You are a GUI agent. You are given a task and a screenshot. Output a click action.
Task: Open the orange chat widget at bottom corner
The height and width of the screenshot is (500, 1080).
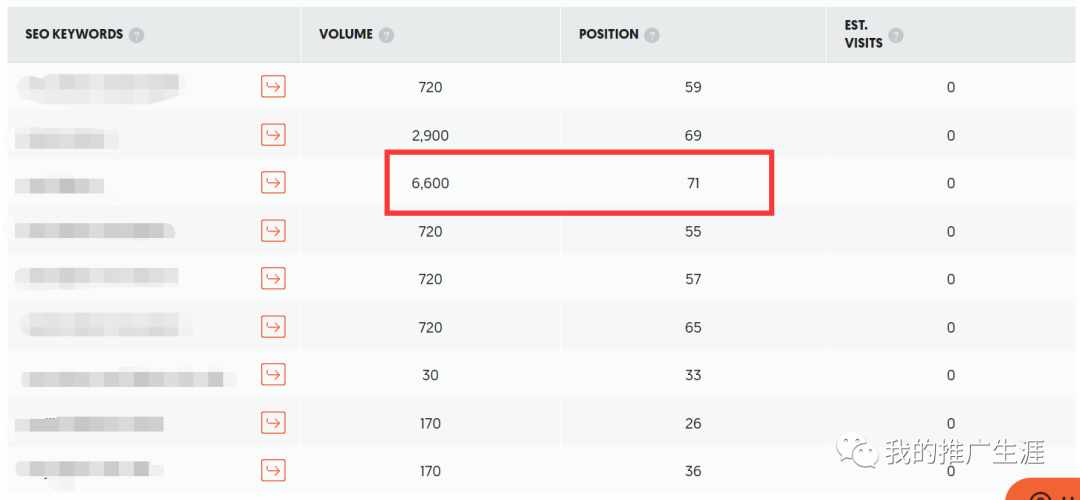(x=1043, y=490)
